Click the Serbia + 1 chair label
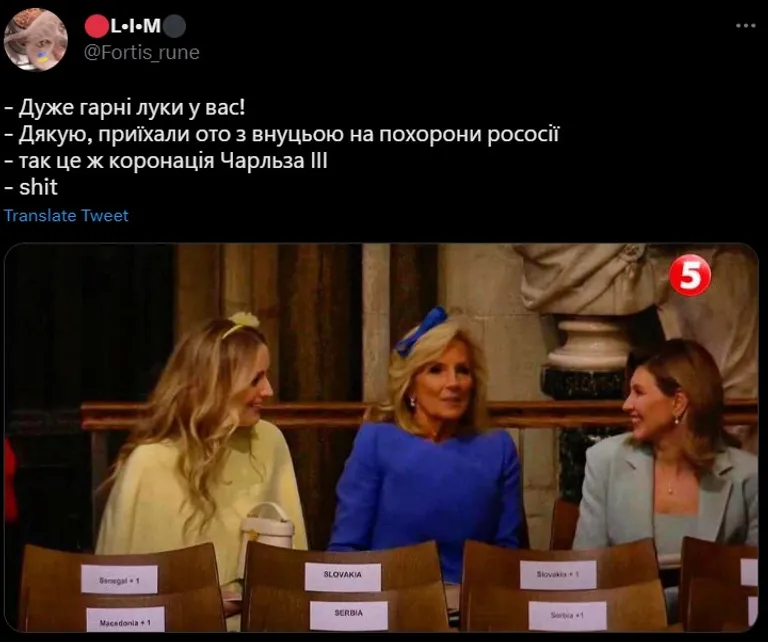This screenshot has height=642, width=768. (x=568, y=616)
